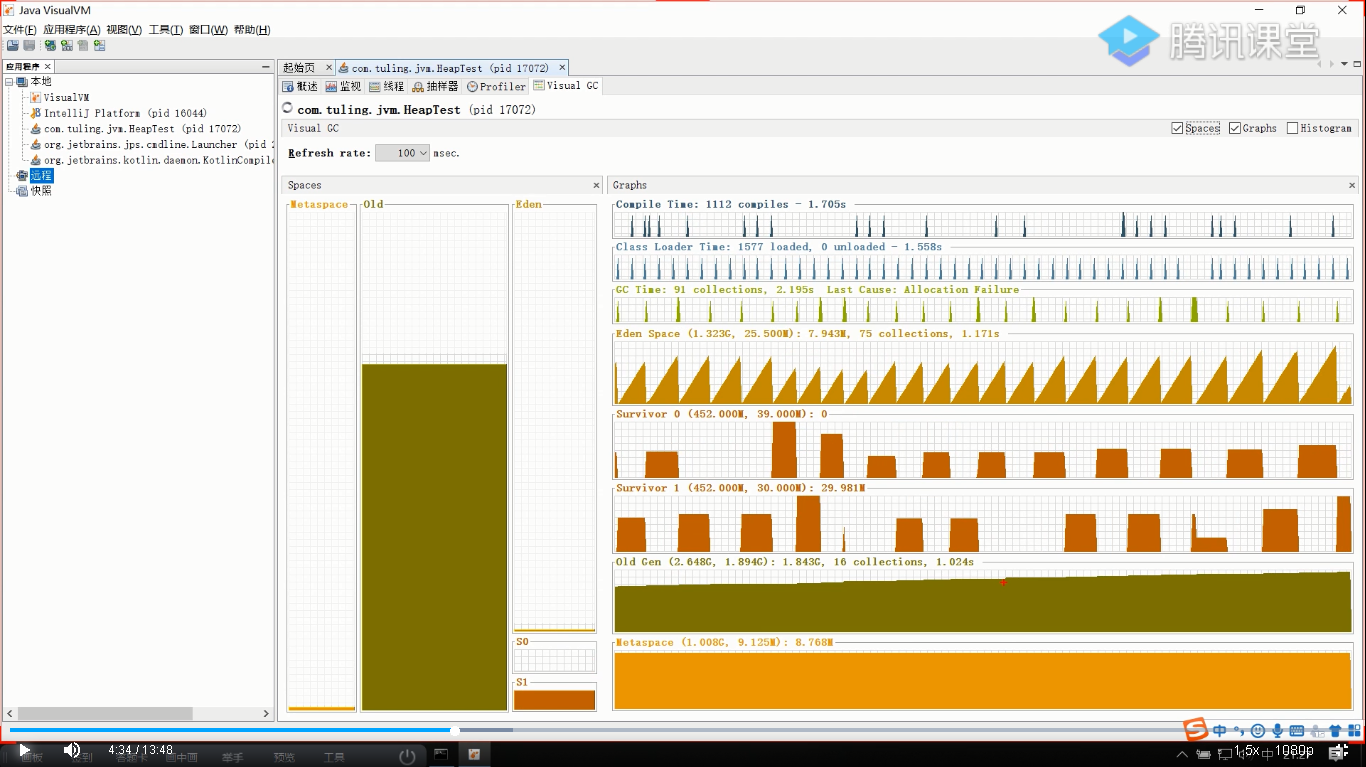Image resolution: width=1366 pixels, height=767 pixels.
Task: Mute the video volume speaker icon
Action: (72, 750)
